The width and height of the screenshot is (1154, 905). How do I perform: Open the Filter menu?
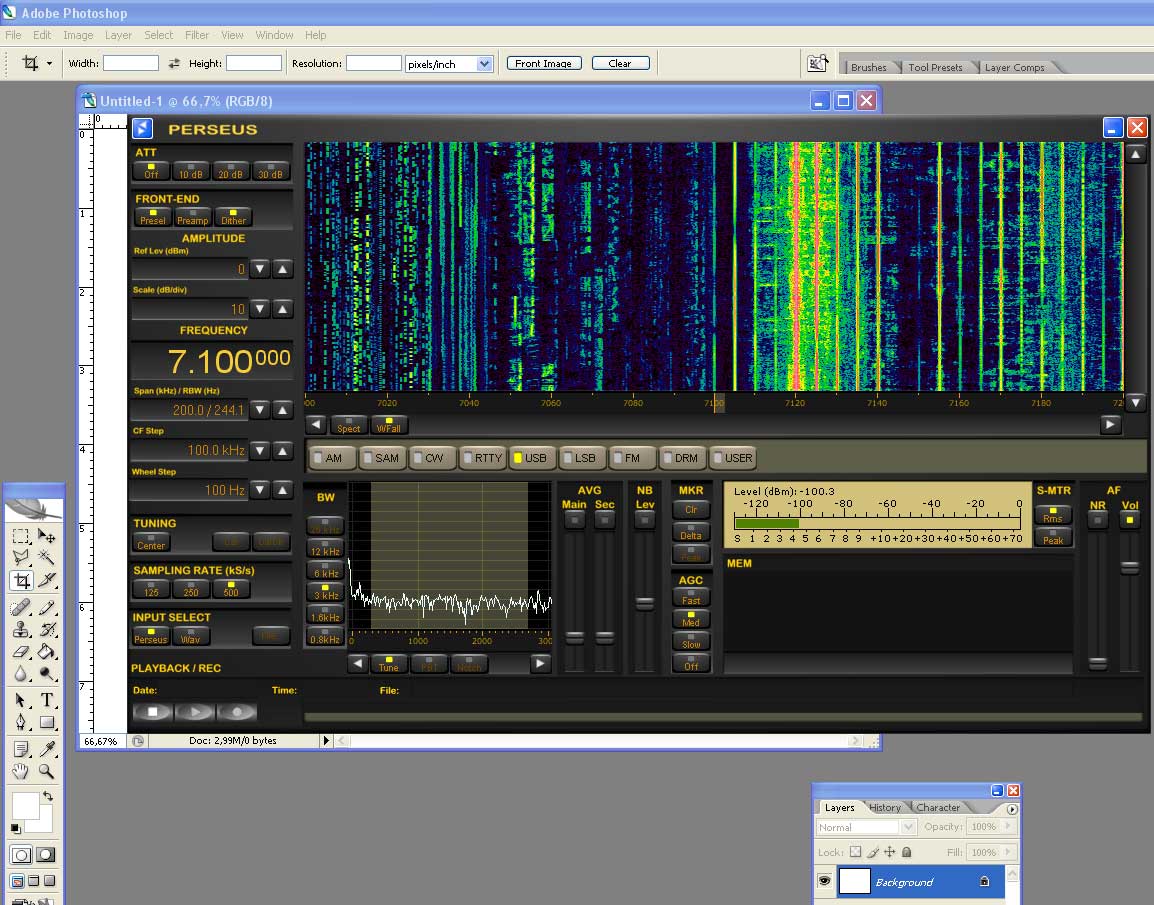[x=197, y=35]
